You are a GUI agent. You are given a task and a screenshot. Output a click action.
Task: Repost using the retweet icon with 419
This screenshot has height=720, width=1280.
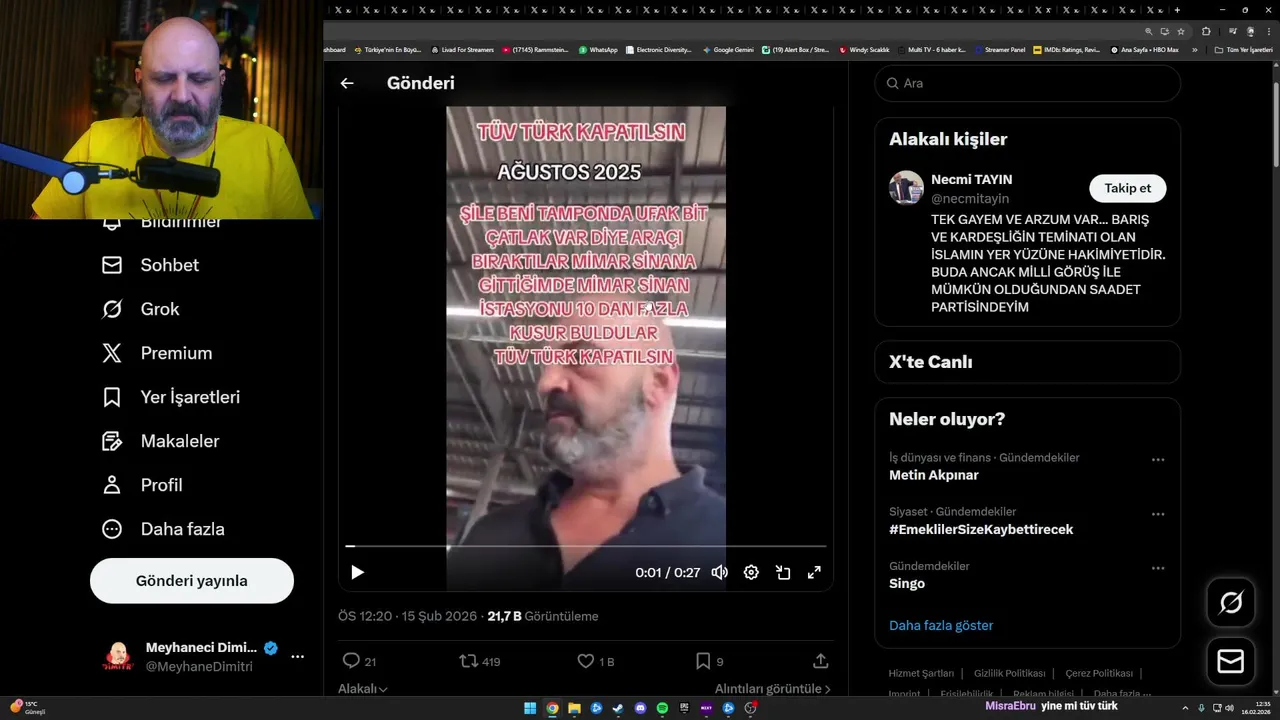coord(479,661)
